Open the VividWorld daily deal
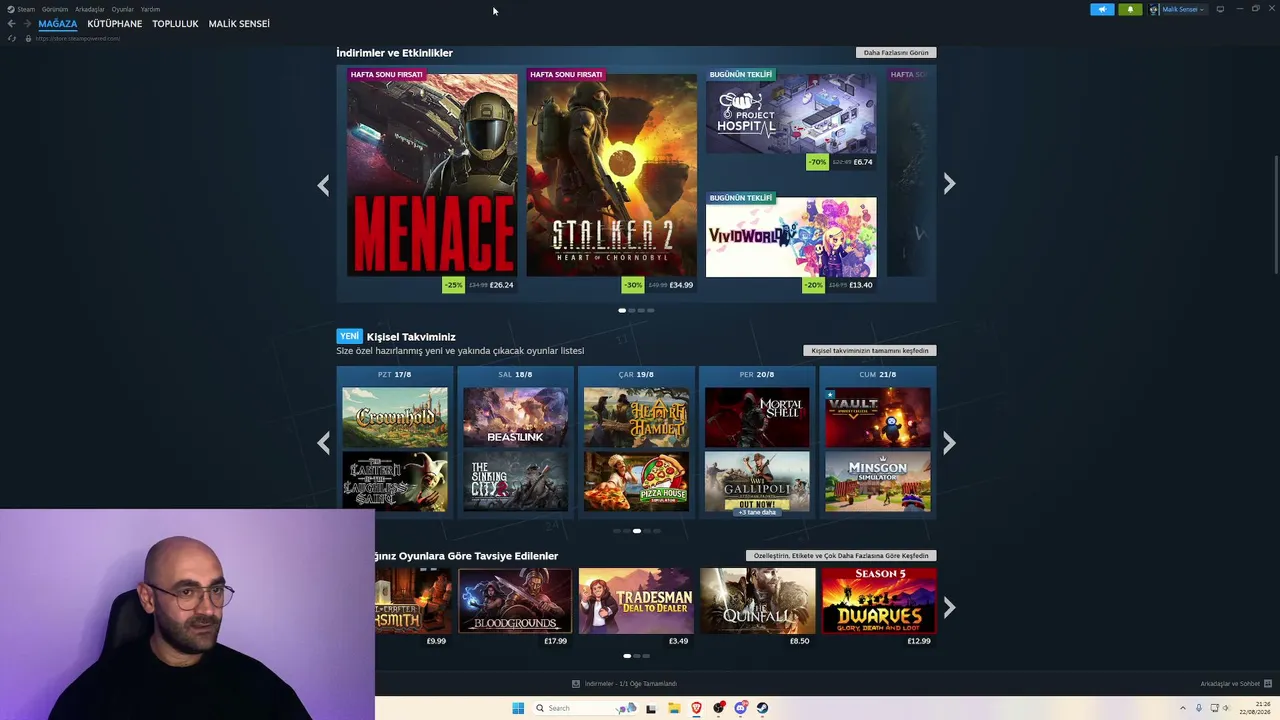 coord(791,237)
